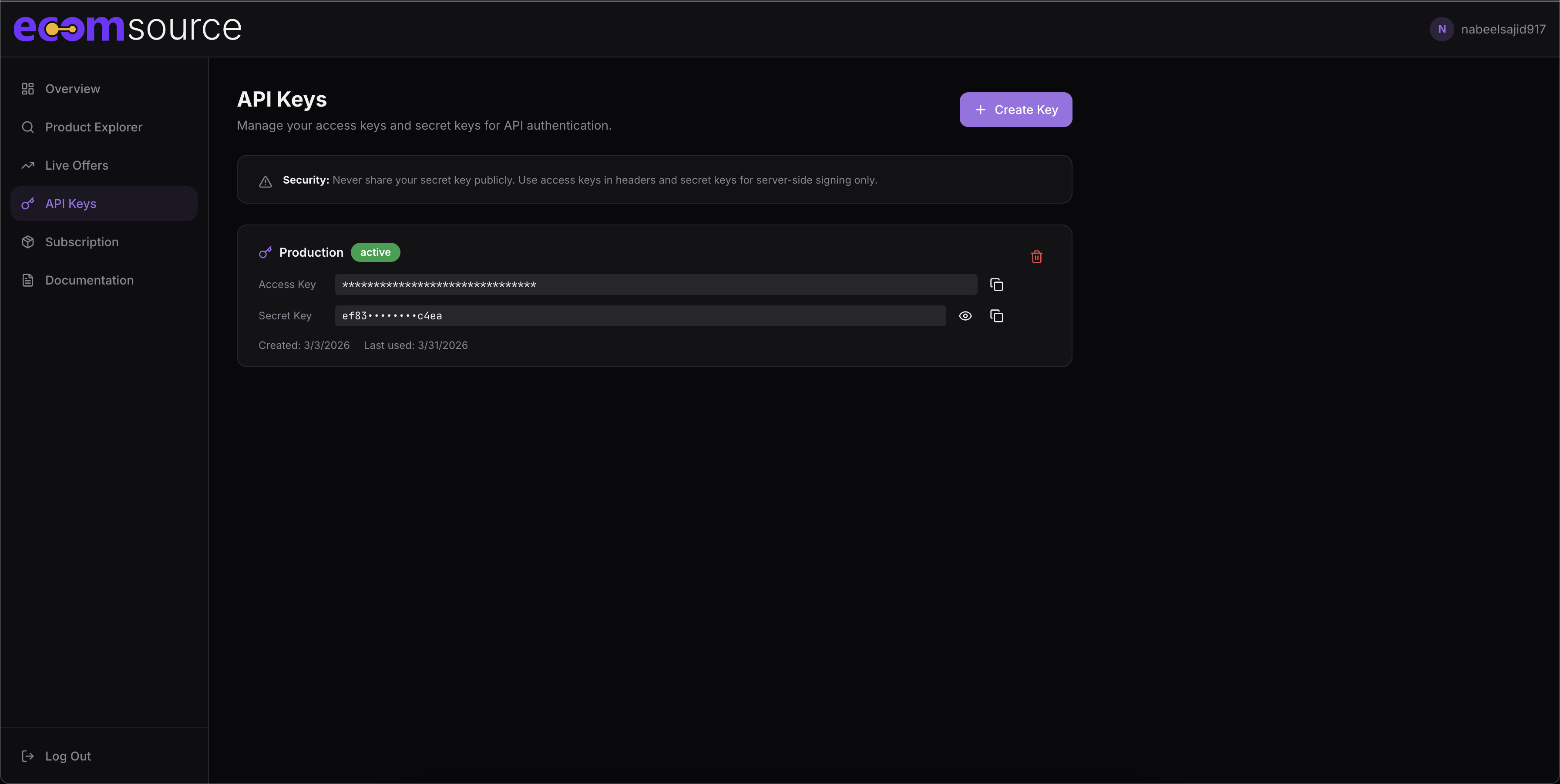1560x784 pixels.
Task: Open the nabeelsajid917 user avatar
Action: point(1441,29)
